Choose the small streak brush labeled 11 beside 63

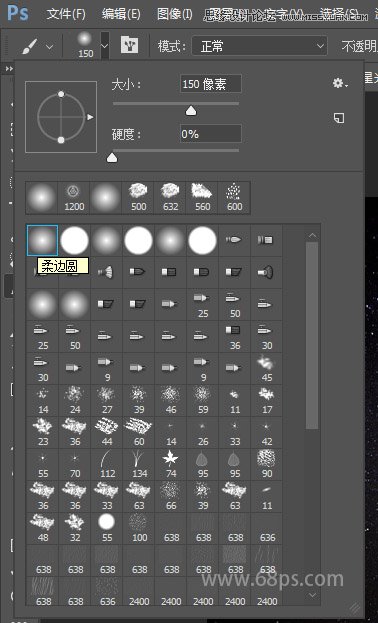[267, 497]
